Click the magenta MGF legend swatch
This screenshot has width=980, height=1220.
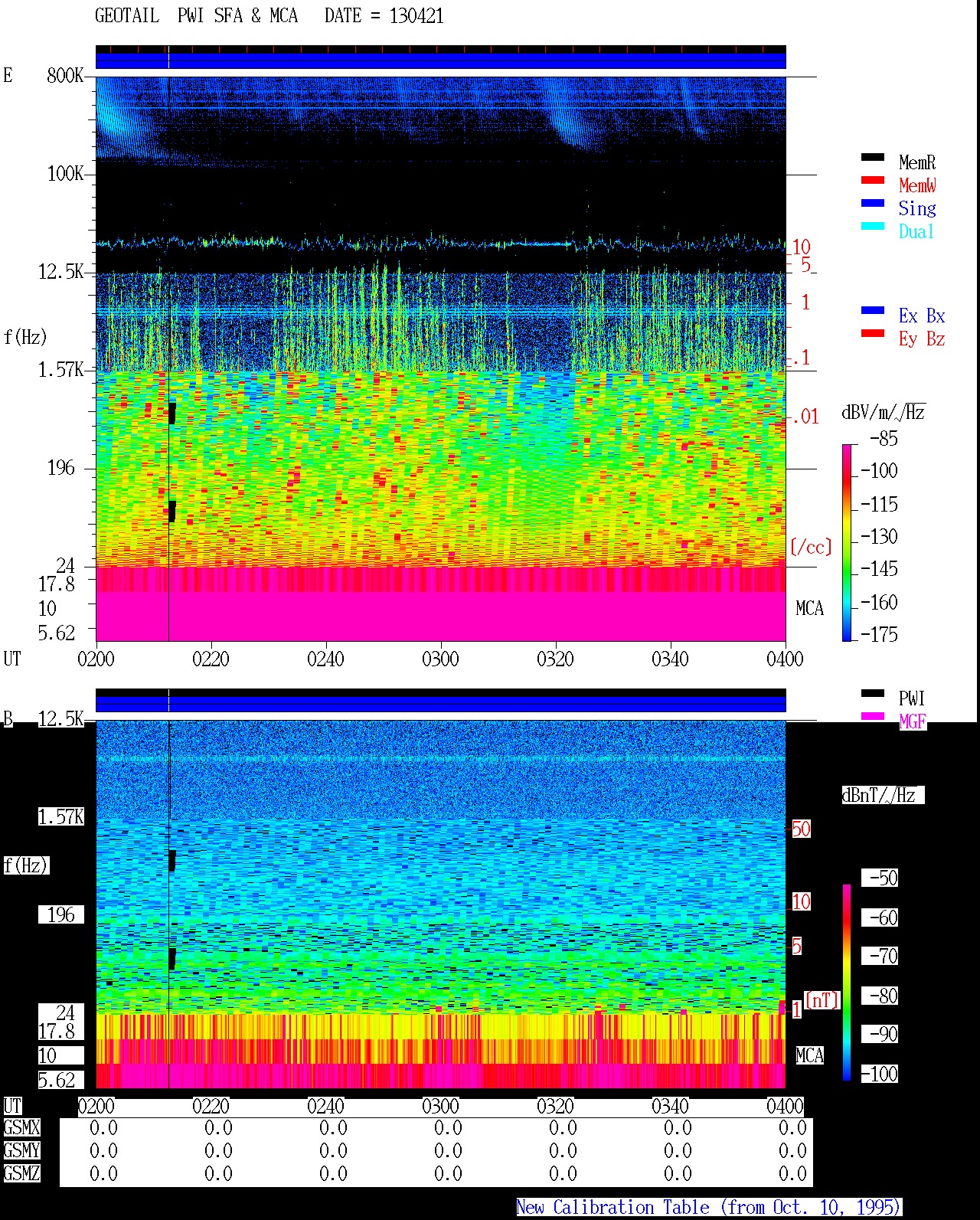coord(872,716)
